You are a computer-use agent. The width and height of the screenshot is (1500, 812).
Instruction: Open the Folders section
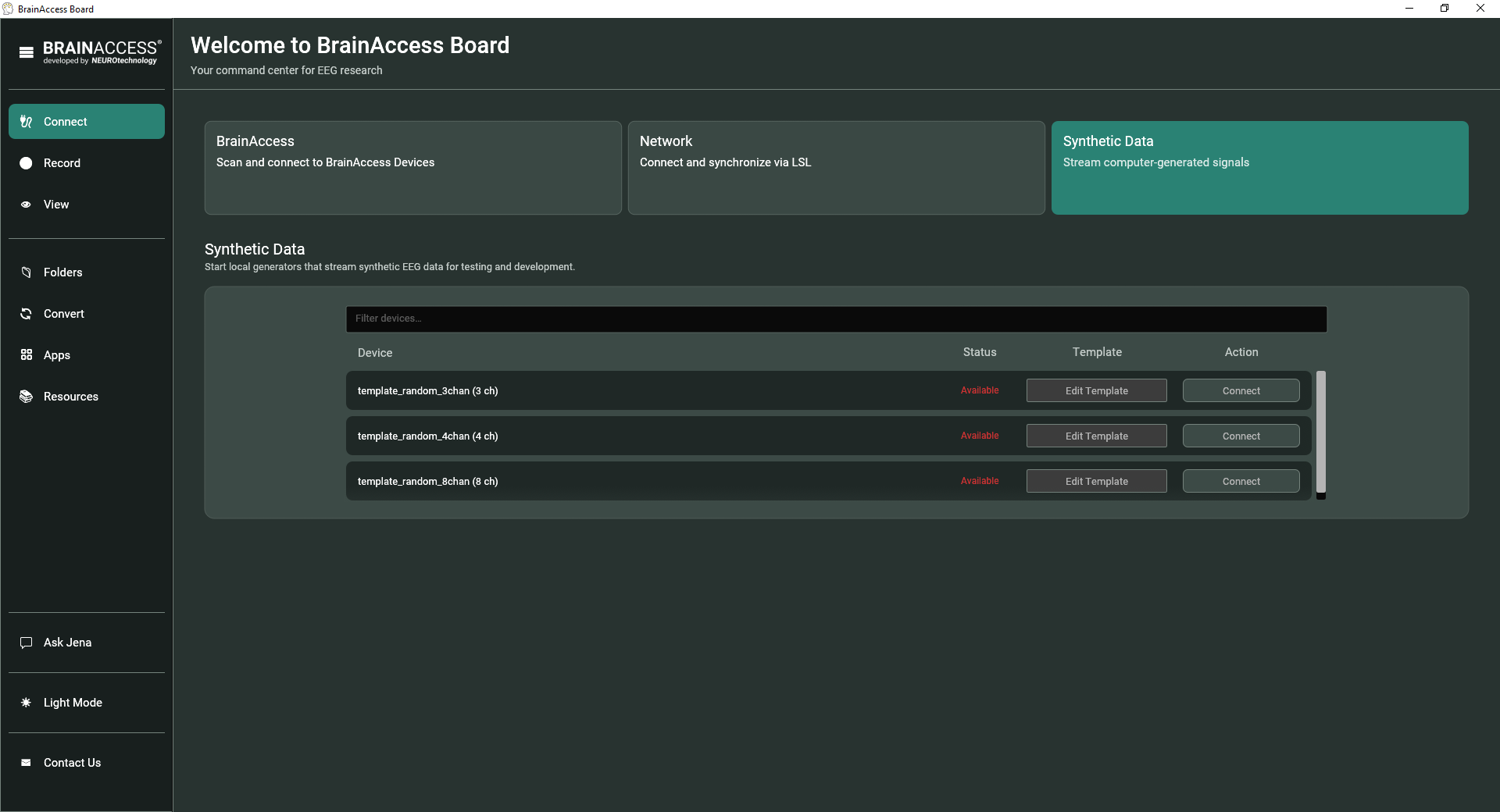click(87, 272)
